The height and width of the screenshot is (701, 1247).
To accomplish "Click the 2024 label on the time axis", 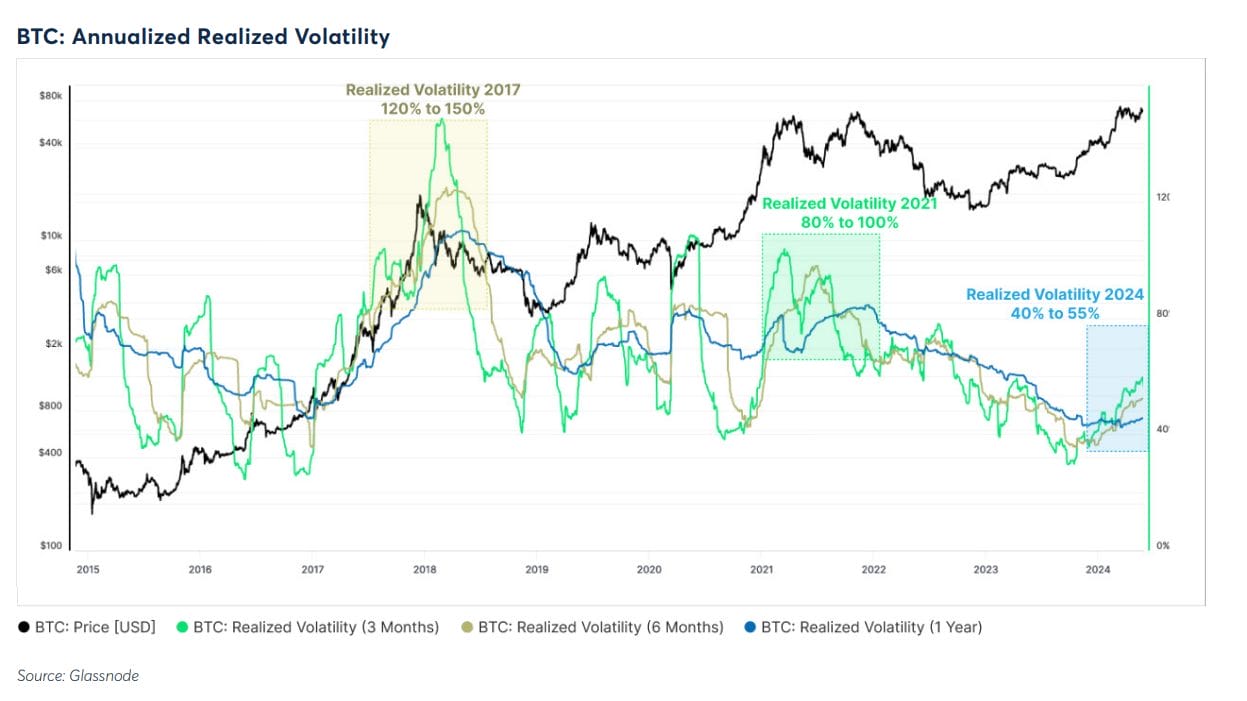I will pos(1097,570).
